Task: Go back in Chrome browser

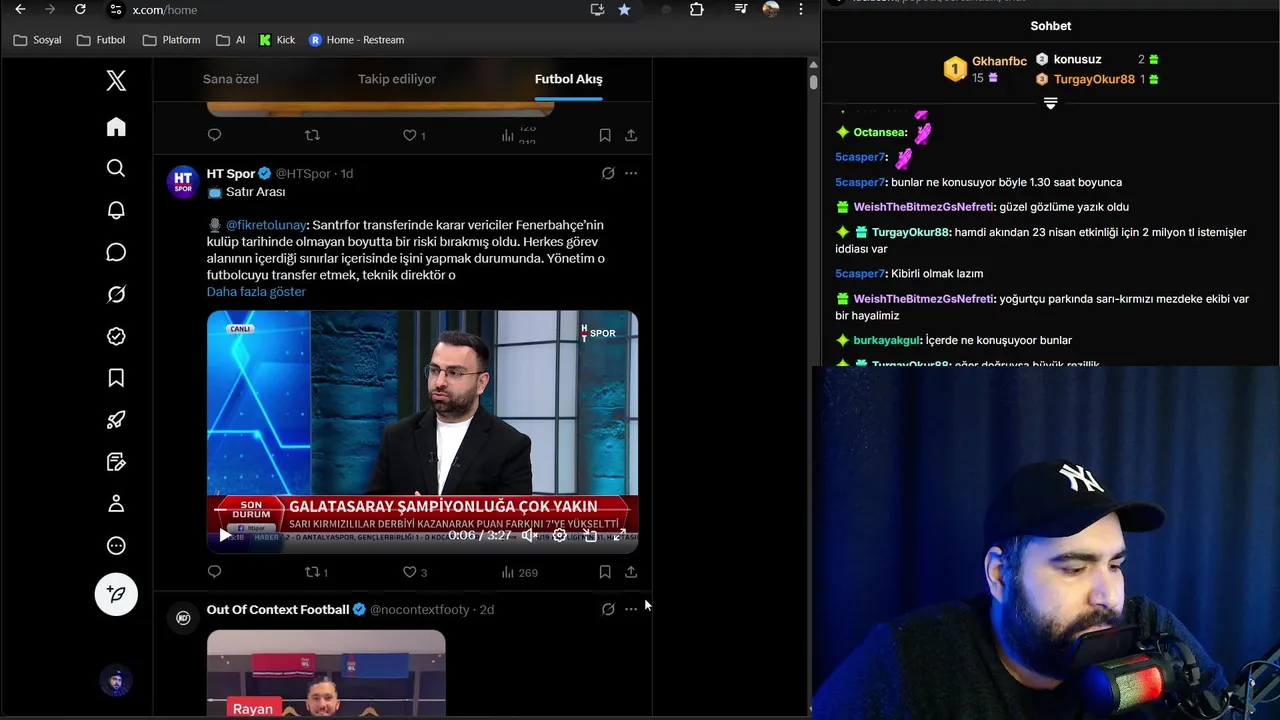Action: [x=20, y=9]
